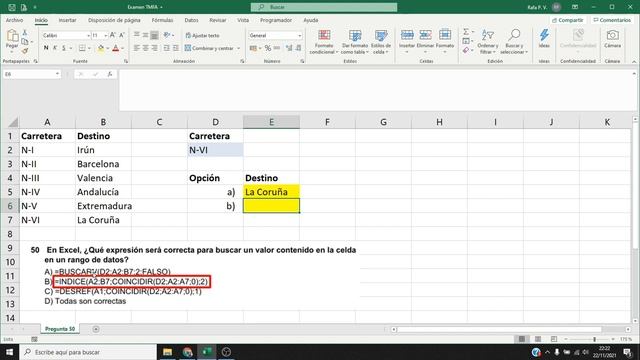Toggle Negrita bold N button
The image size is (640, 360).
[46, 48]
